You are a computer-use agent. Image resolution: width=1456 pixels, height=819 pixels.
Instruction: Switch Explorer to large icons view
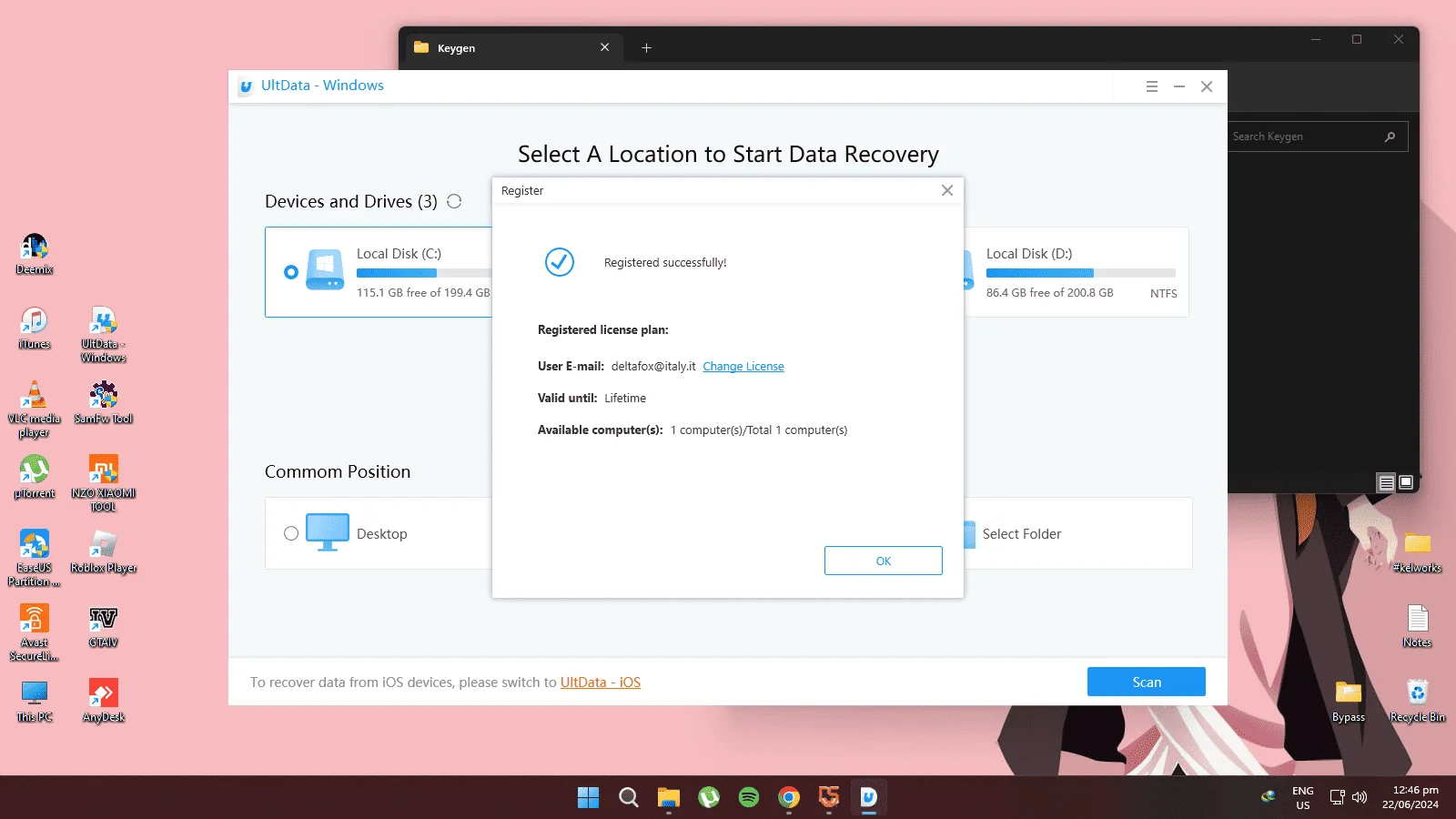coord(1406,482)
